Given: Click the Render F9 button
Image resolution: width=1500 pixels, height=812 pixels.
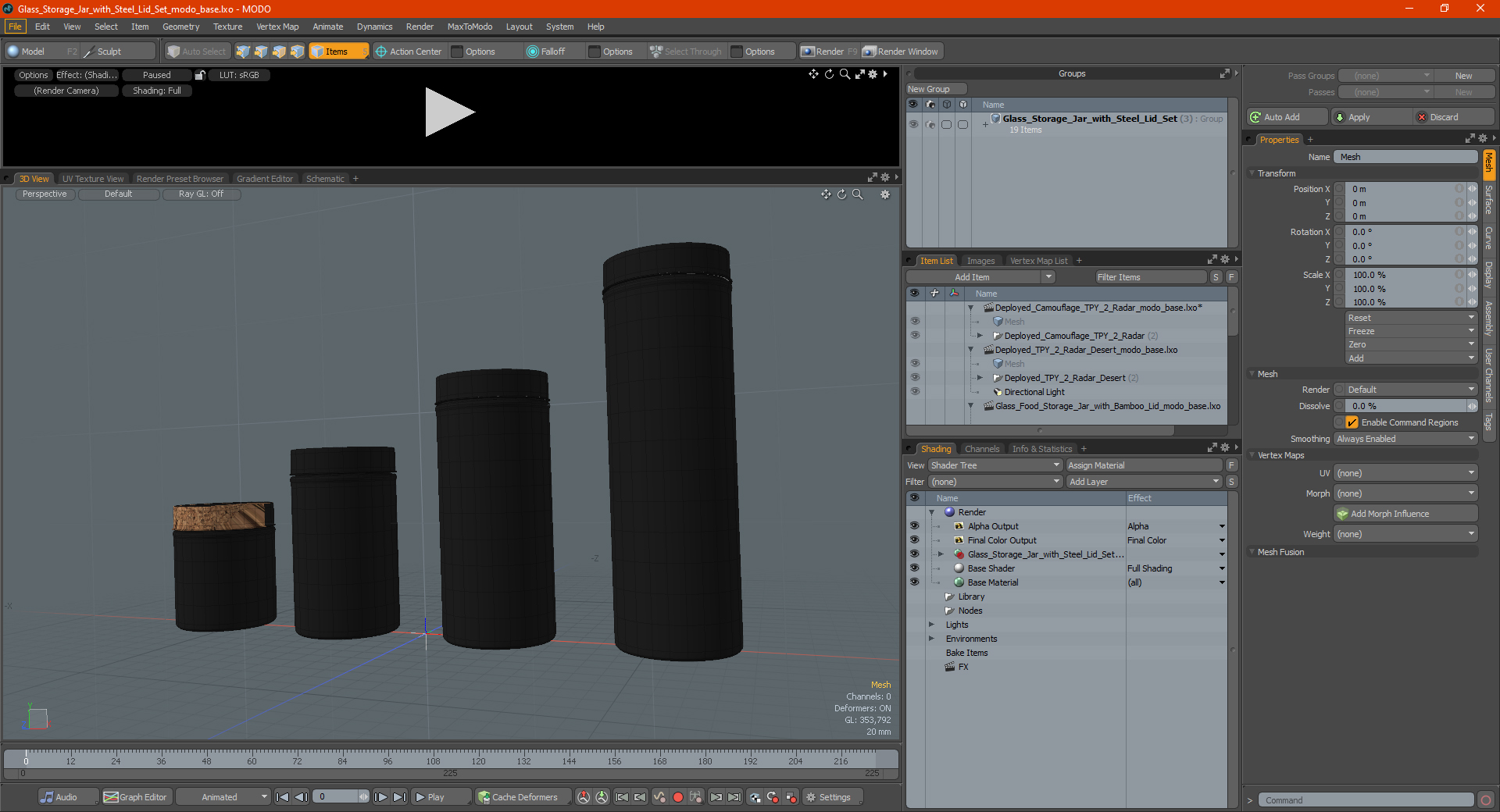Looking at the screenshot, I should coord(829,52).
